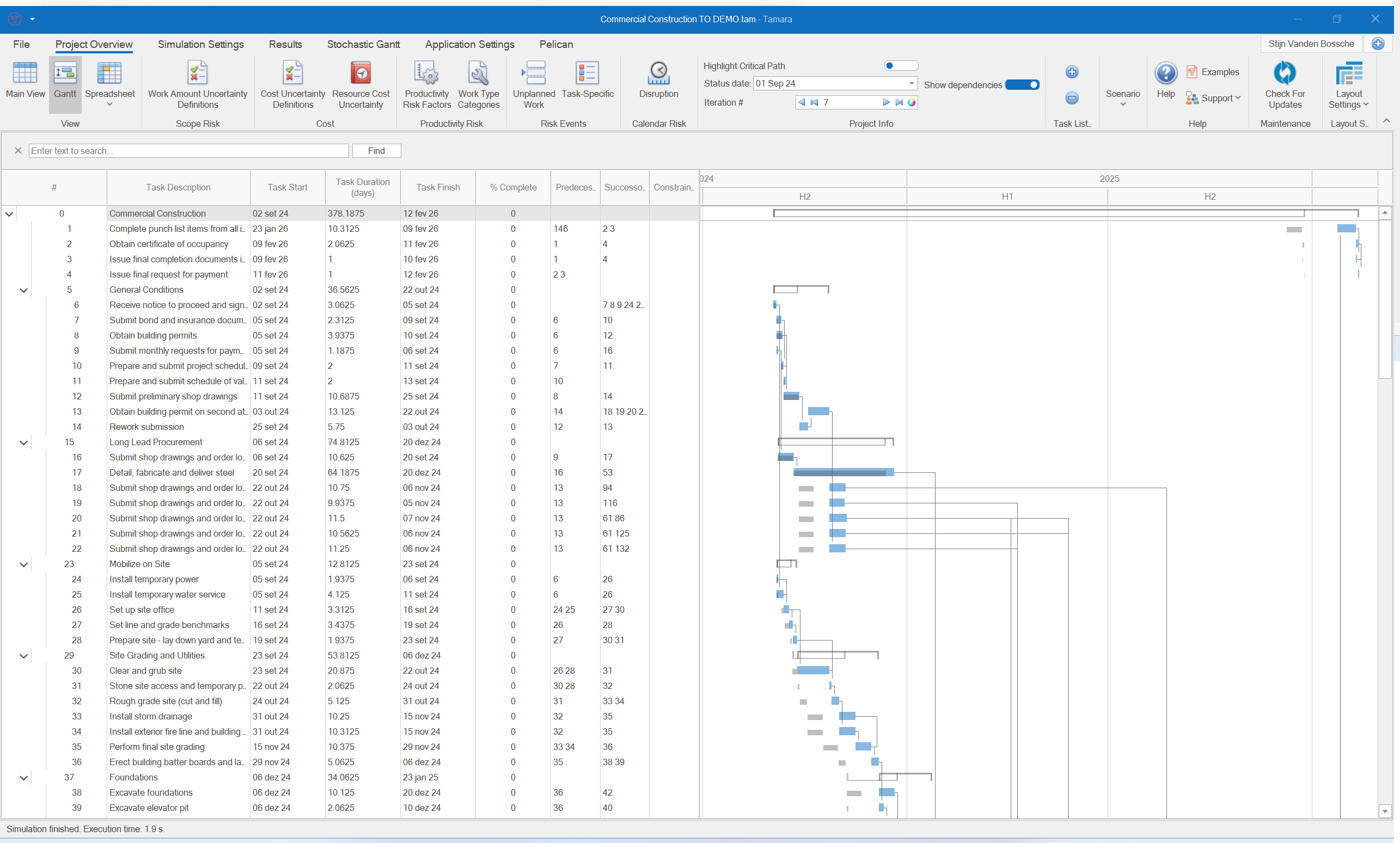Open Work Amount Uncertainty Definitions
Image resolution: width=1400 pixels, height=843 pixels.
click(x=197, y=83)
